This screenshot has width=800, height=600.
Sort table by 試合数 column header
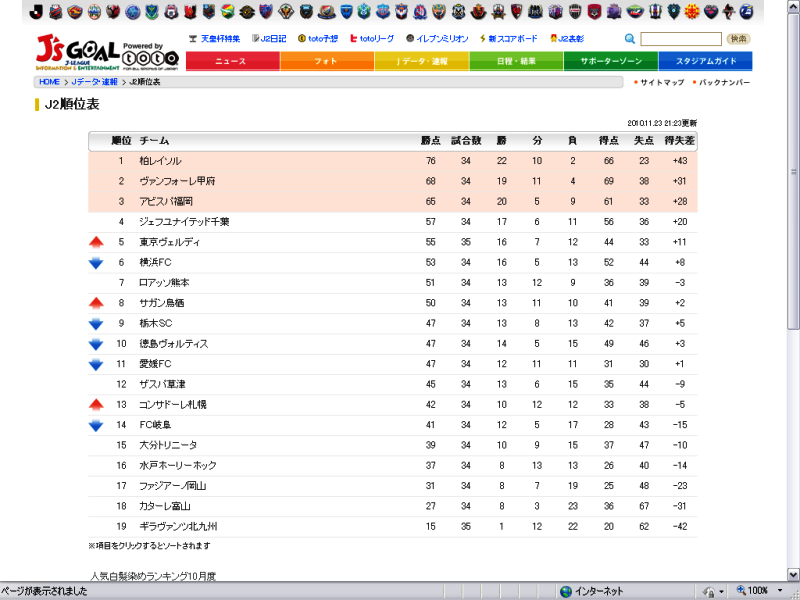466,140
